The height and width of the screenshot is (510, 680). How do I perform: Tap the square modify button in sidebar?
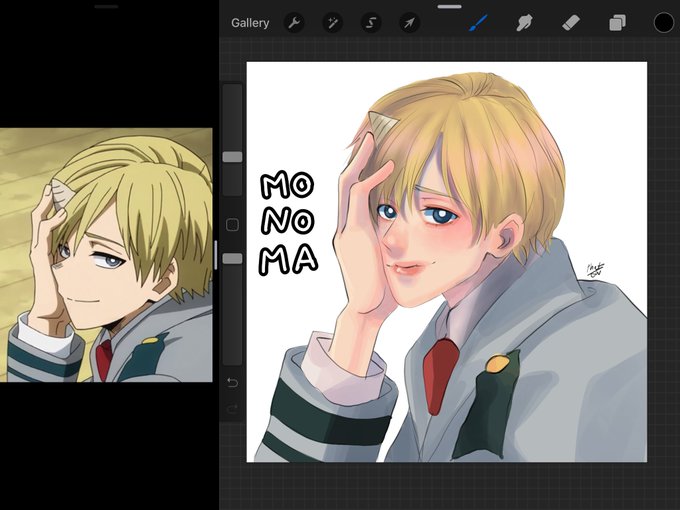pyautogui.click(x=232, y=225)
